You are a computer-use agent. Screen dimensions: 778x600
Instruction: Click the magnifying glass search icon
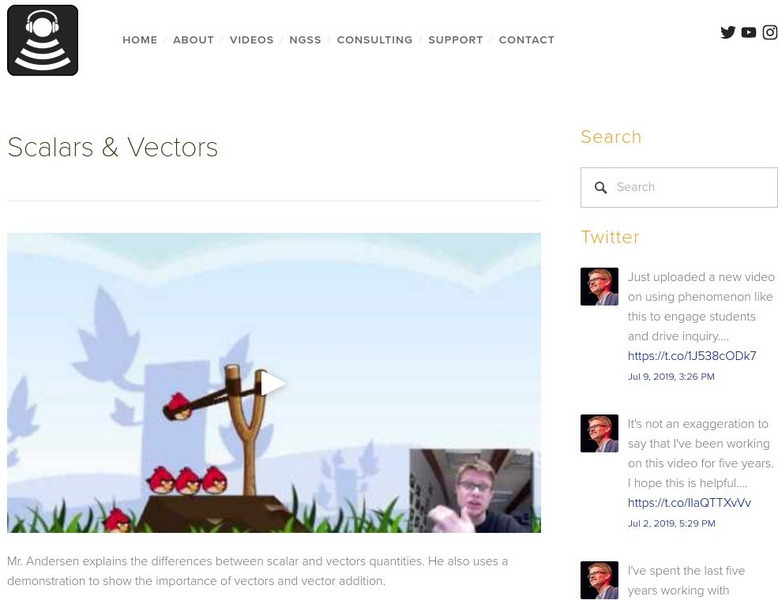pos(600,188)
